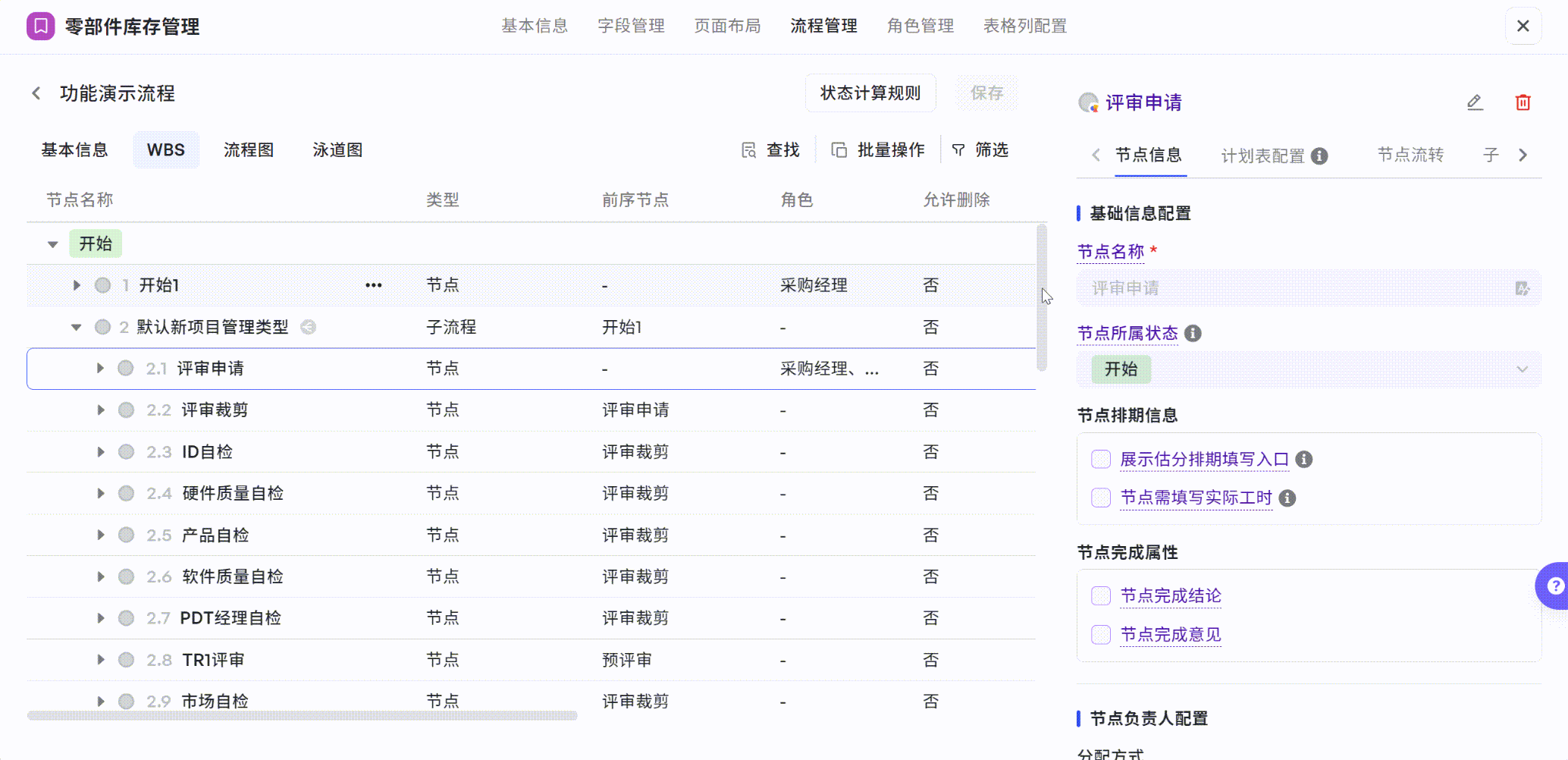Open the three-dot menu on 开始1 row
The image size is (1568, 760).
click(374, 285)
